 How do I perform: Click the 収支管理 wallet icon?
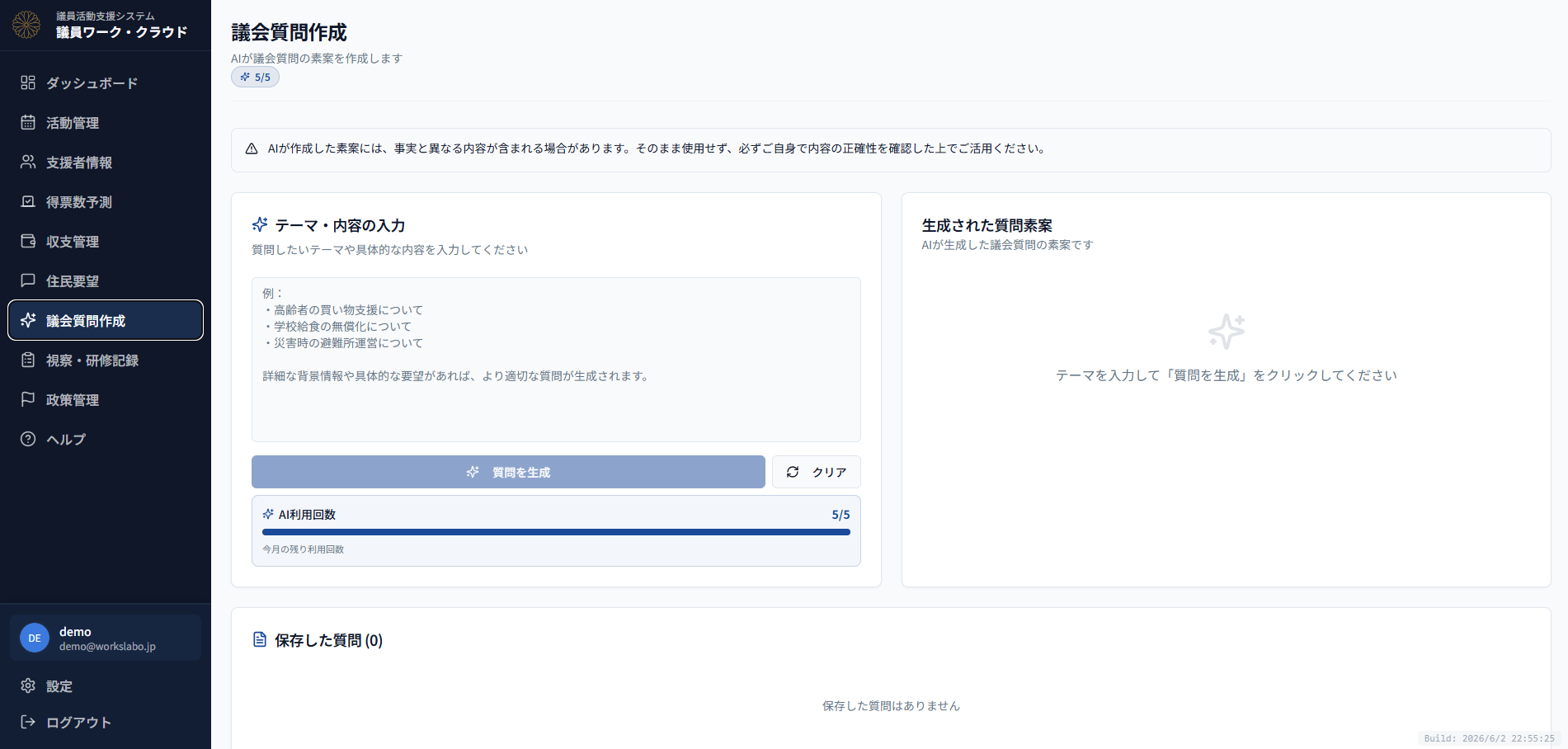(x=28, y=241)
